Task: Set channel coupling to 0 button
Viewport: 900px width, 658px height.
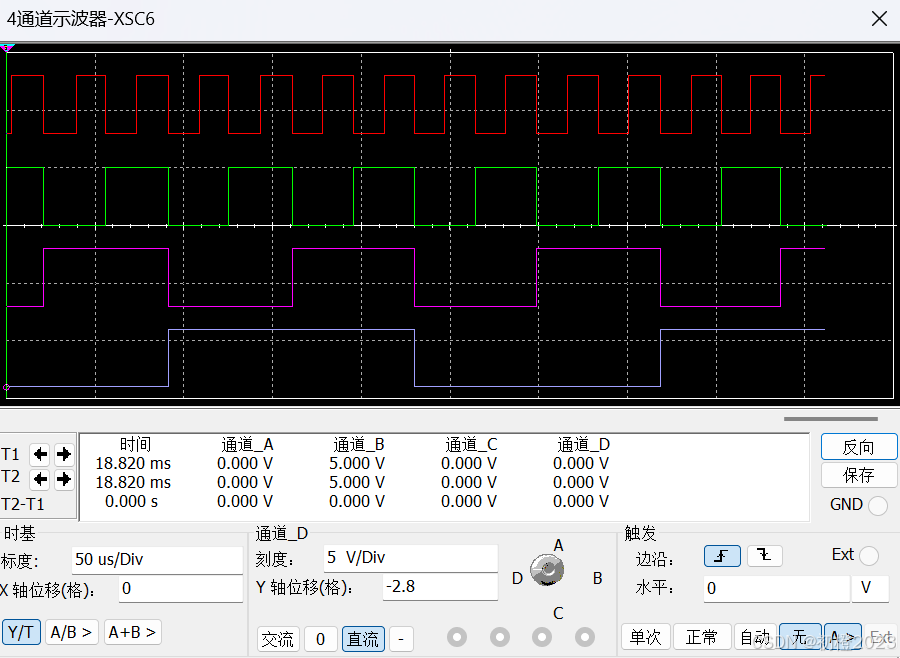Action: [x=320, y=639]
